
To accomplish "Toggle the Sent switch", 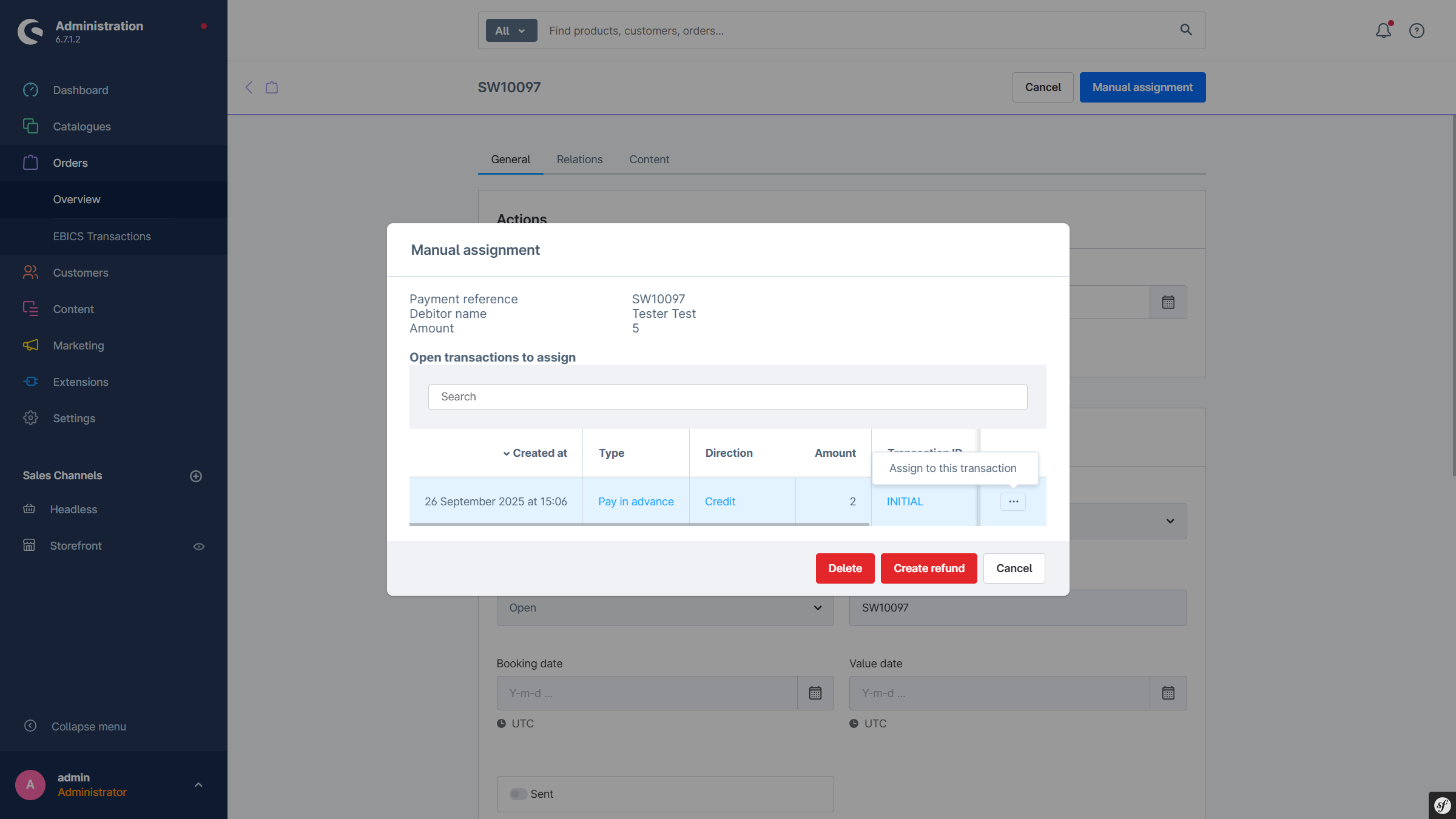I will tap(518, 794).
